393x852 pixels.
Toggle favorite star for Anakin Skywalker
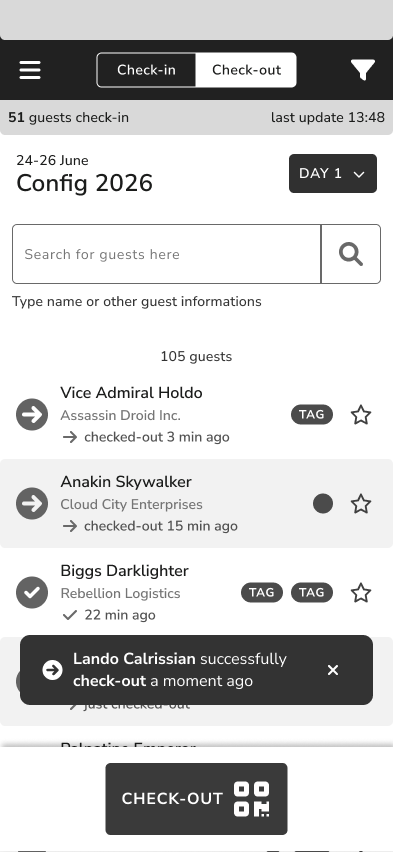(x=361, y=504)
